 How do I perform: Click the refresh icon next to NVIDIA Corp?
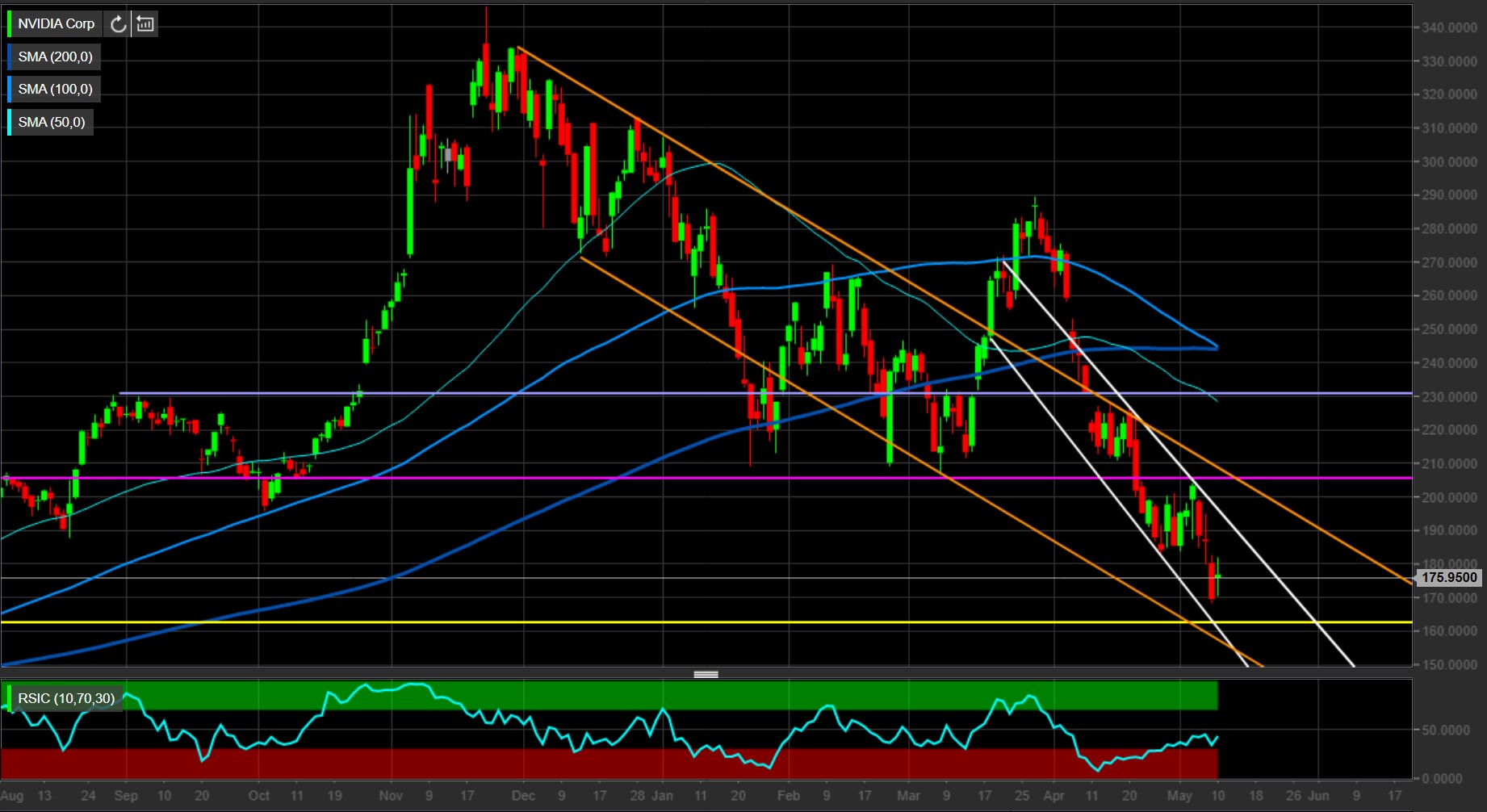118,24
